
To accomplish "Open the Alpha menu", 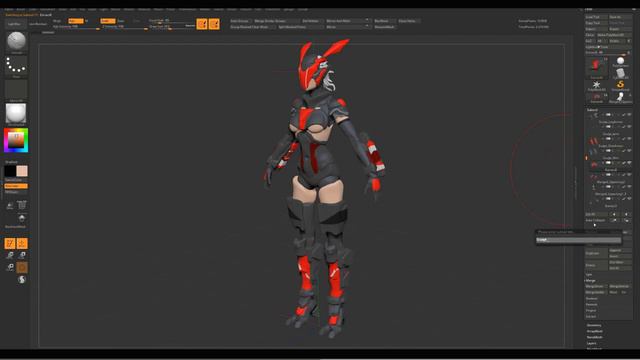I will (x=8, y=9).
